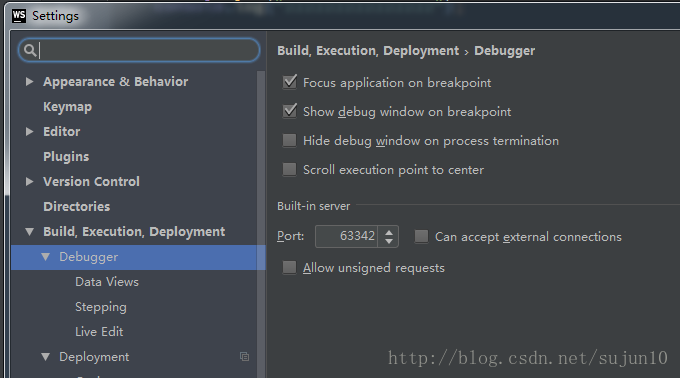
Task: Open the Keymap settings page
Action: pyautogui.click(x=67, y=107)
